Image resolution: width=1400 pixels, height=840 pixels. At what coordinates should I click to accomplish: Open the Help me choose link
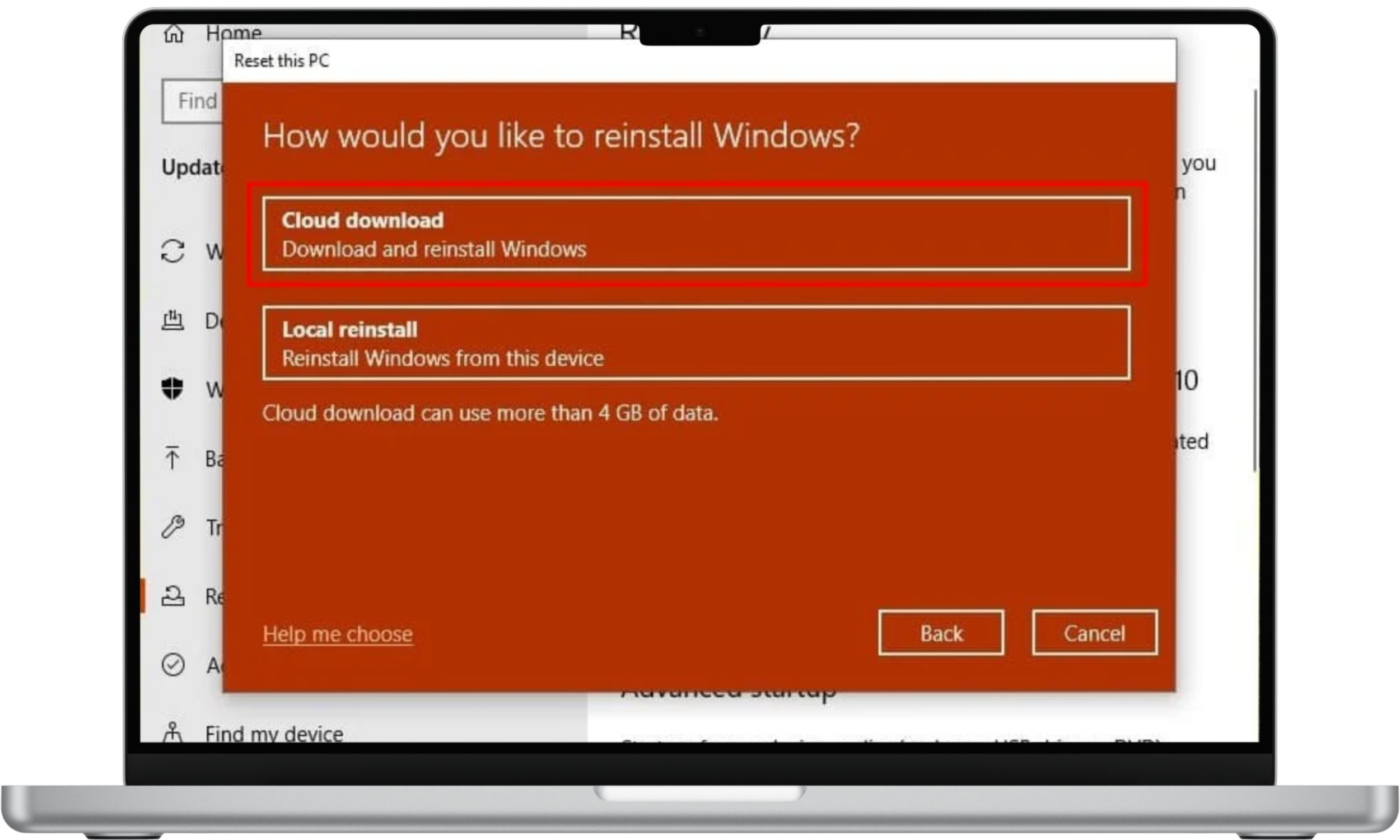point(338,634)
